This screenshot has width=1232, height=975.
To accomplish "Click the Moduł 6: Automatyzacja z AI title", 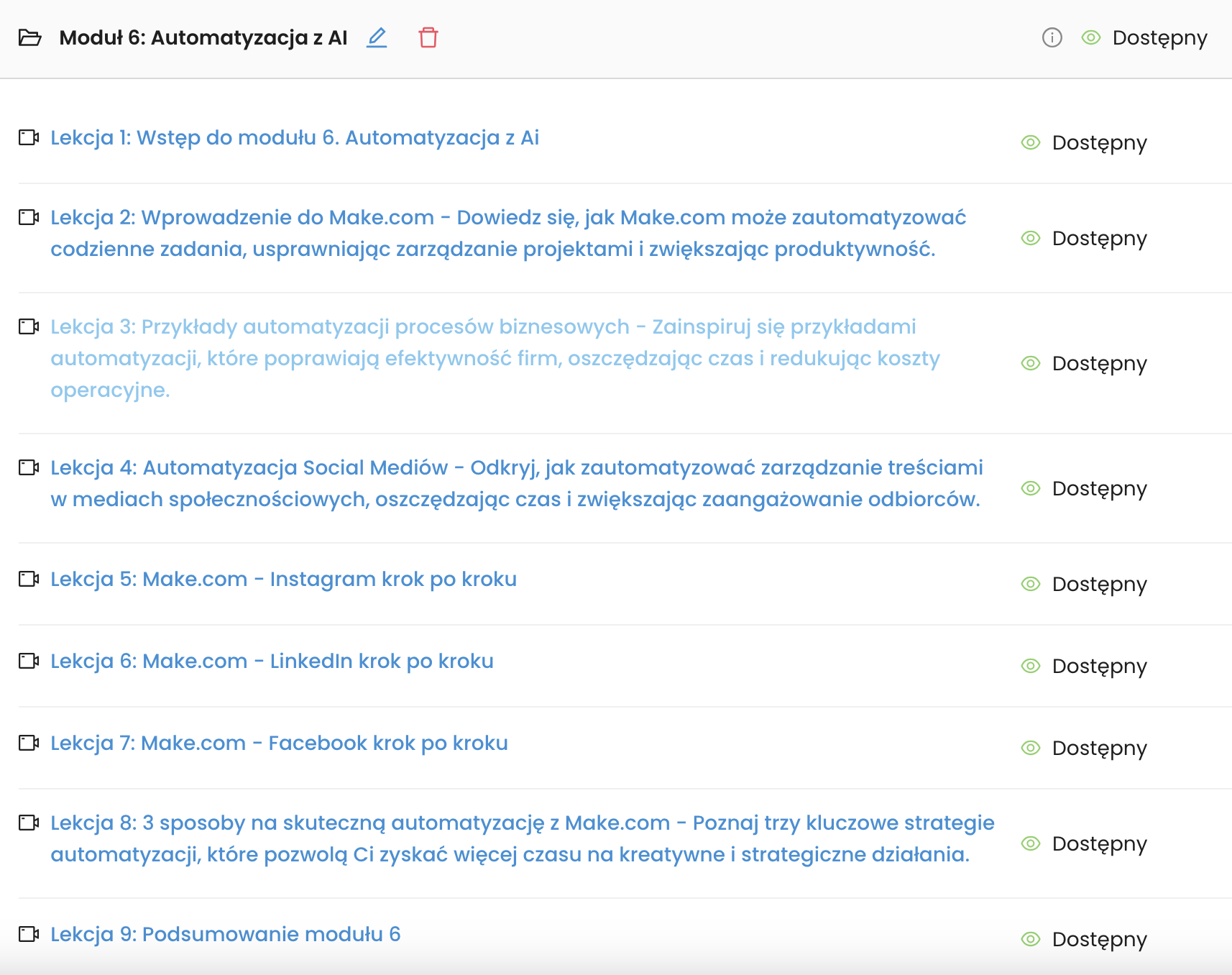I will point(203,37).
